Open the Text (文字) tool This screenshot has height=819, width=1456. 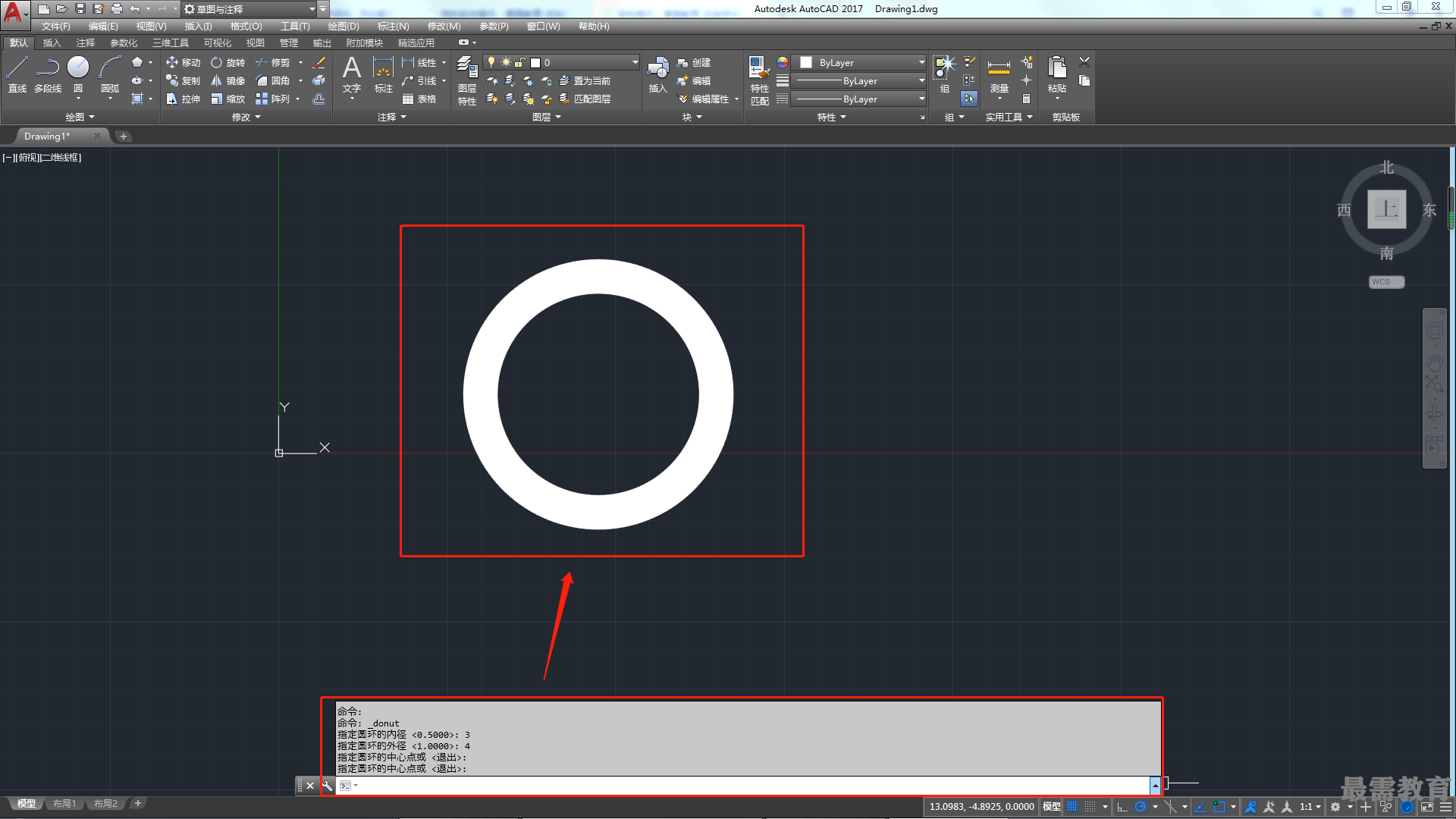tap(352, 74)
